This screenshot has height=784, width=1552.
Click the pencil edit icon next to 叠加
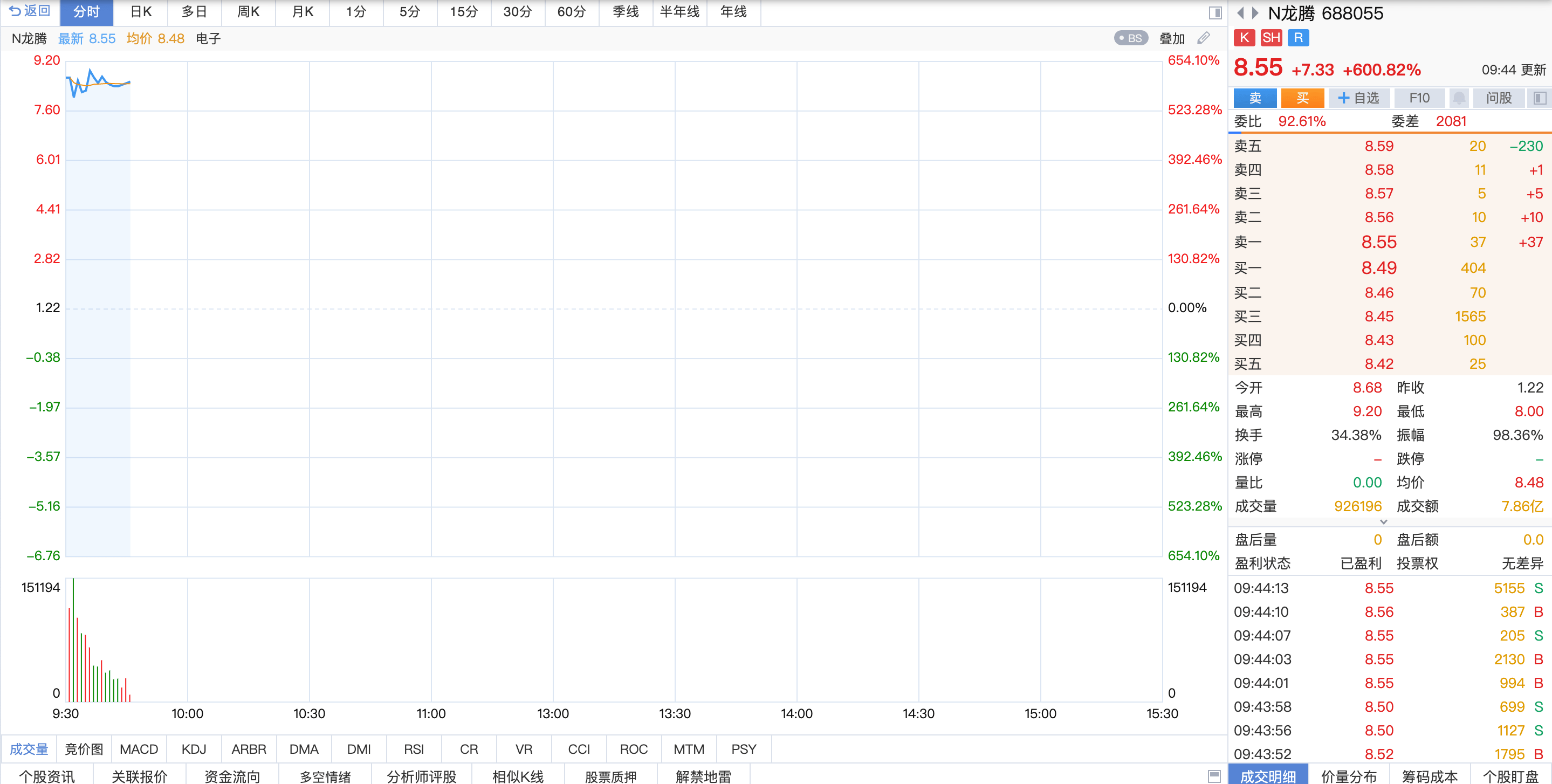(1203, 39)
